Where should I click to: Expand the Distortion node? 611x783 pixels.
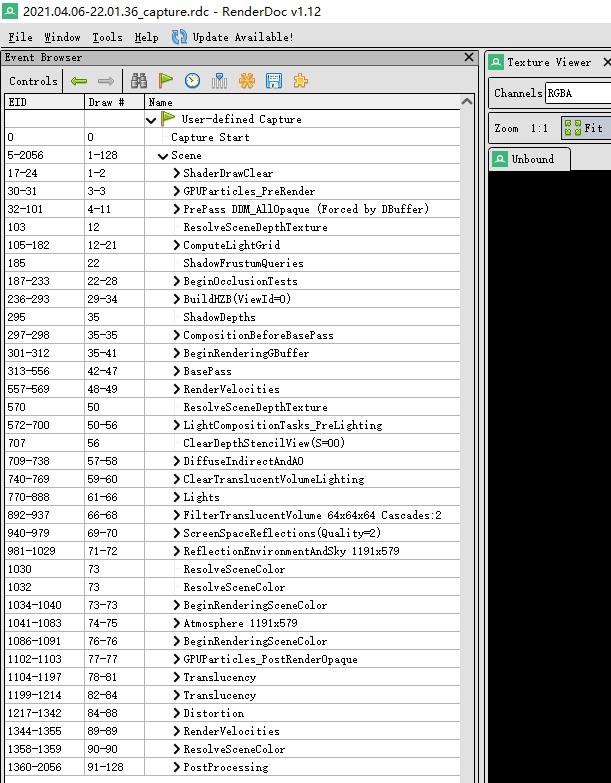(176, 713)
